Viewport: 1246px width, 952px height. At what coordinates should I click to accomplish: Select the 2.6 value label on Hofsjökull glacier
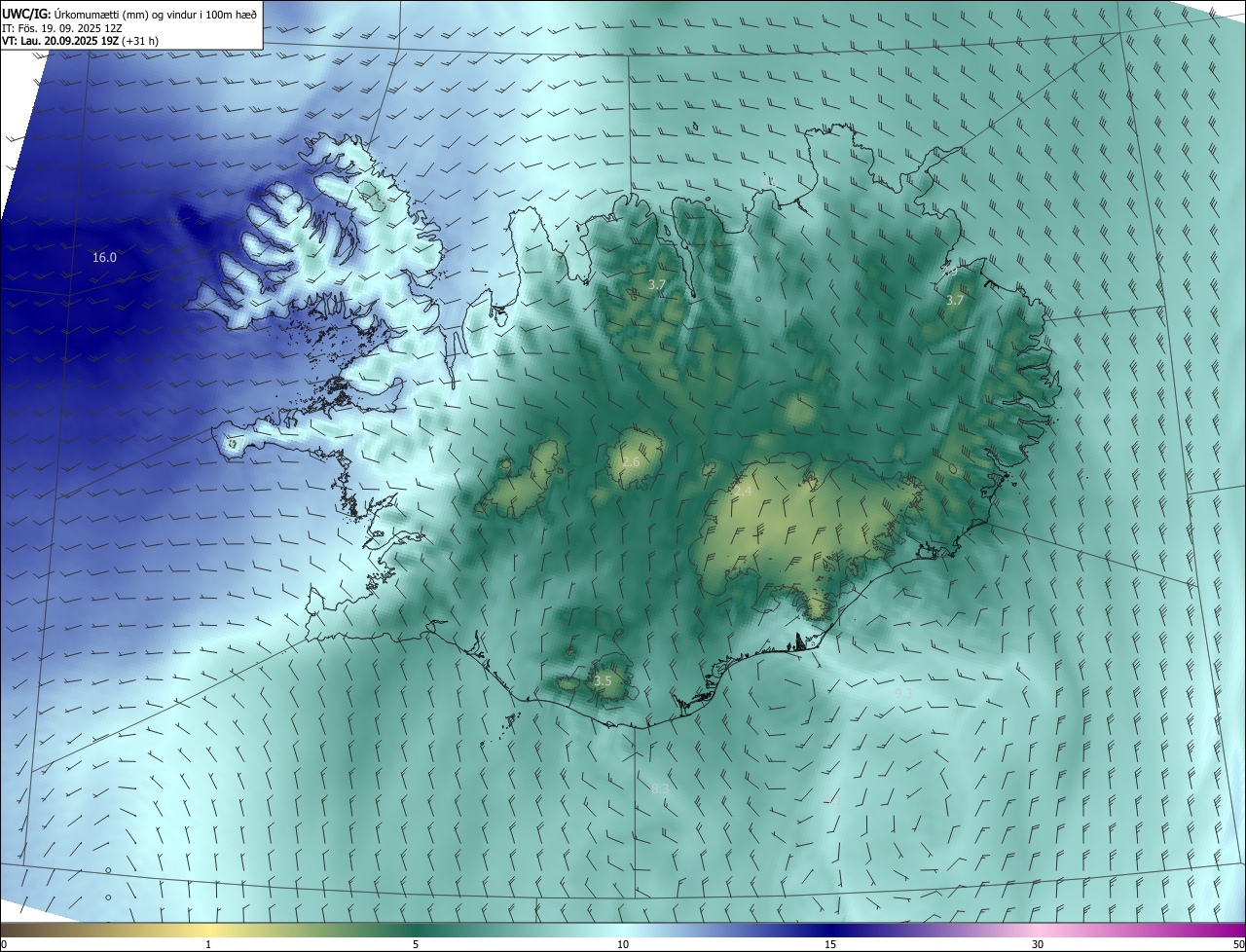tap(631, 461)
